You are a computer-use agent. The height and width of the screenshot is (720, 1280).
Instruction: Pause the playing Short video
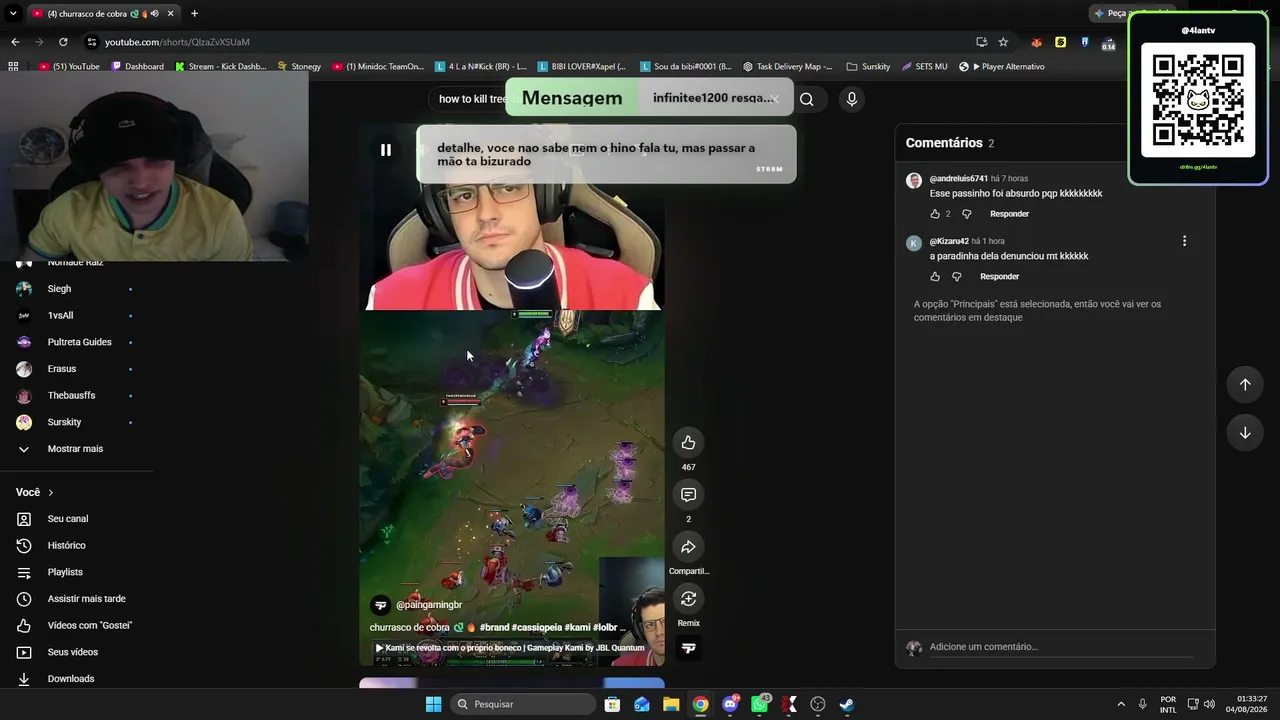coord(386,150)
